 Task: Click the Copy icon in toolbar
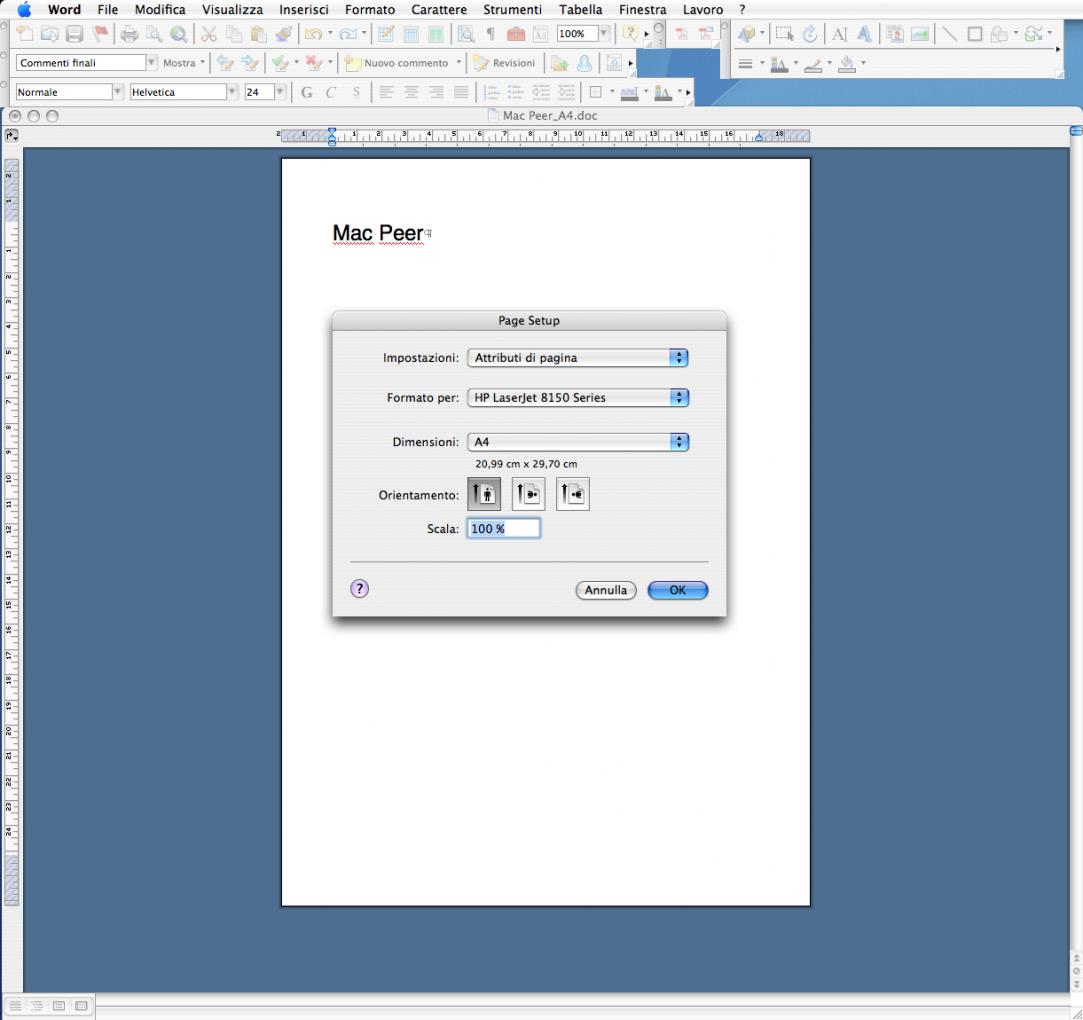coord(234,34)
